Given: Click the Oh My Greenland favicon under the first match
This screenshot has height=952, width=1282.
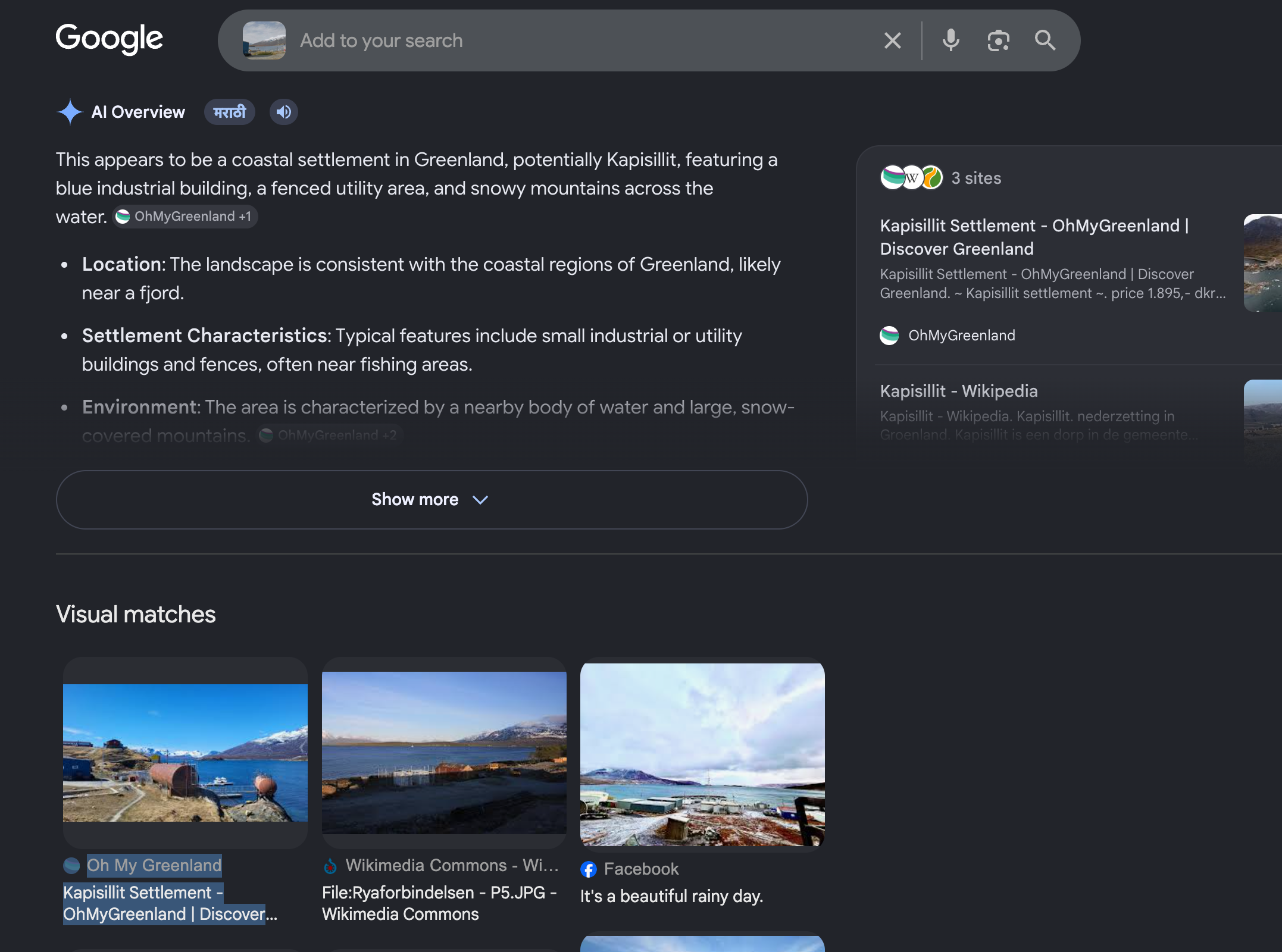Looking at the screenshot, I should (x=71, y=865).
